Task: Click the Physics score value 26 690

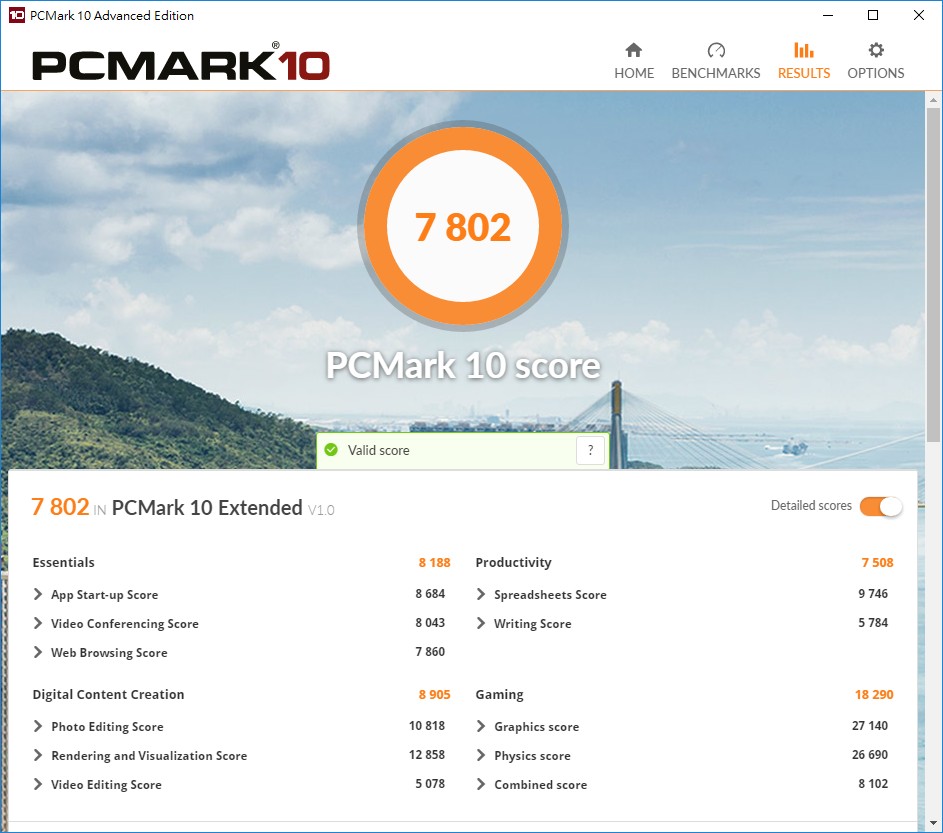Action: click(870, 754)
